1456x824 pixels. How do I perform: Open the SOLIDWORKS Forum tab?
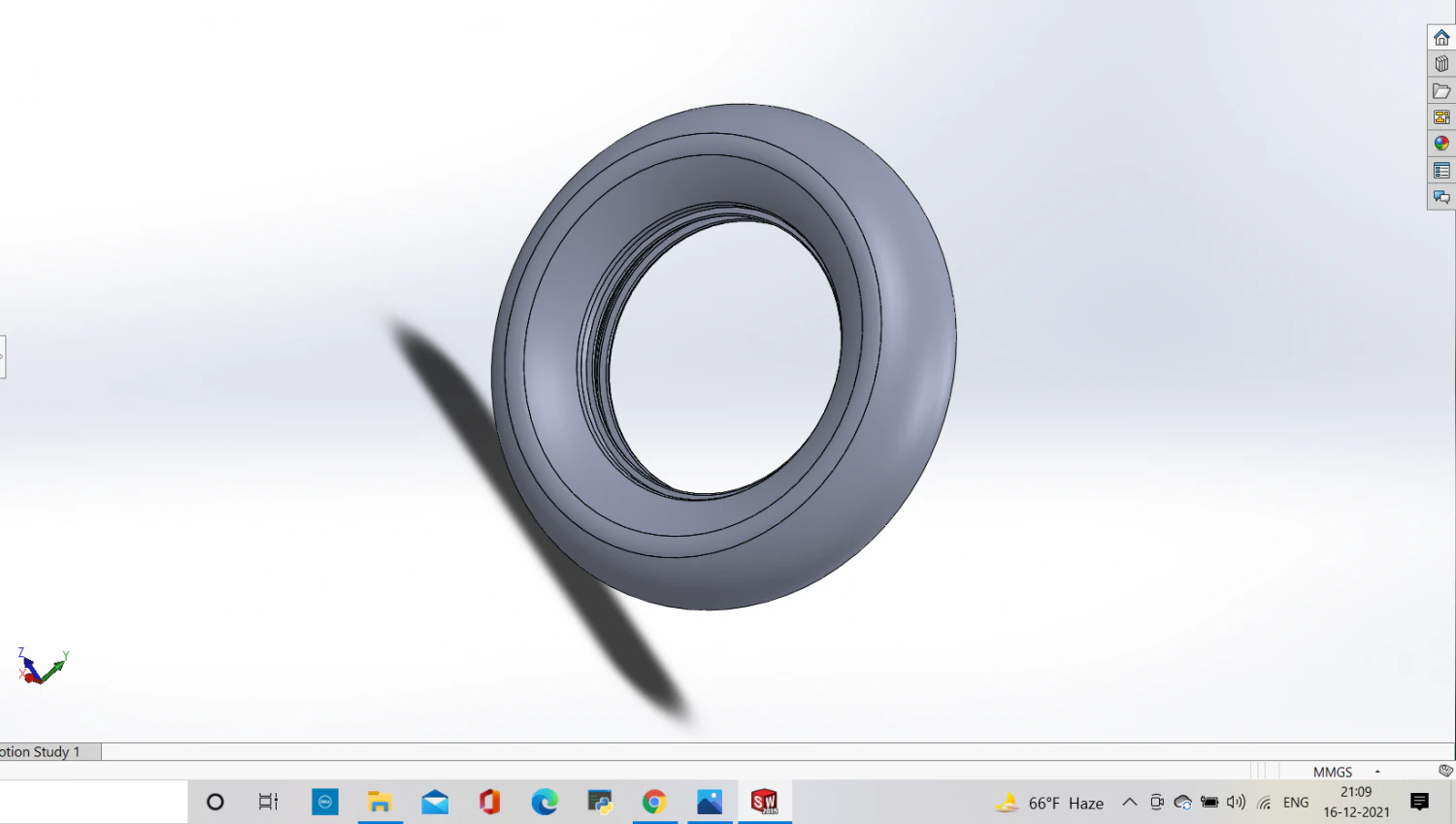[1441, 197]
